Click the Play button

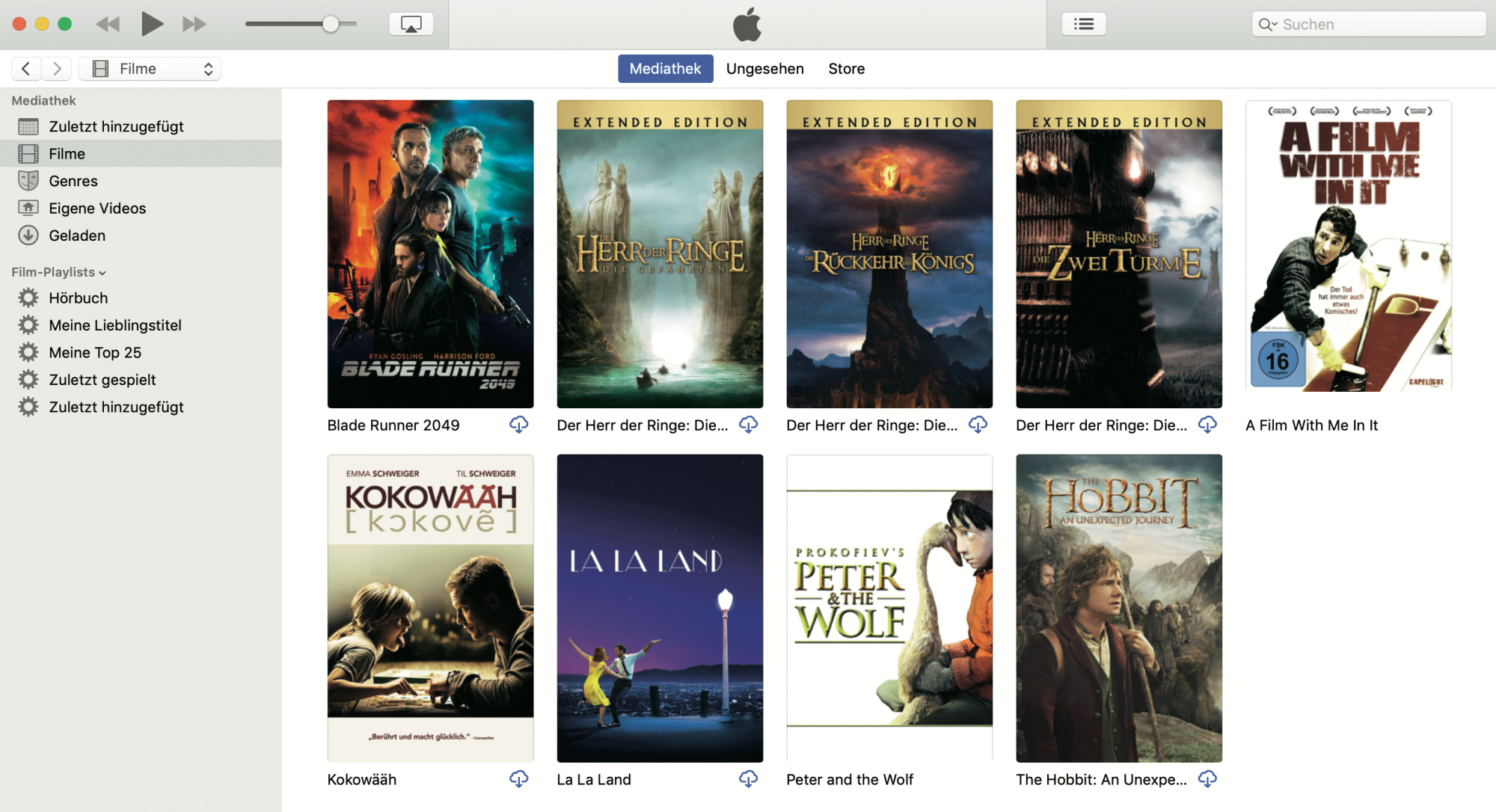[x=152, y=24]
